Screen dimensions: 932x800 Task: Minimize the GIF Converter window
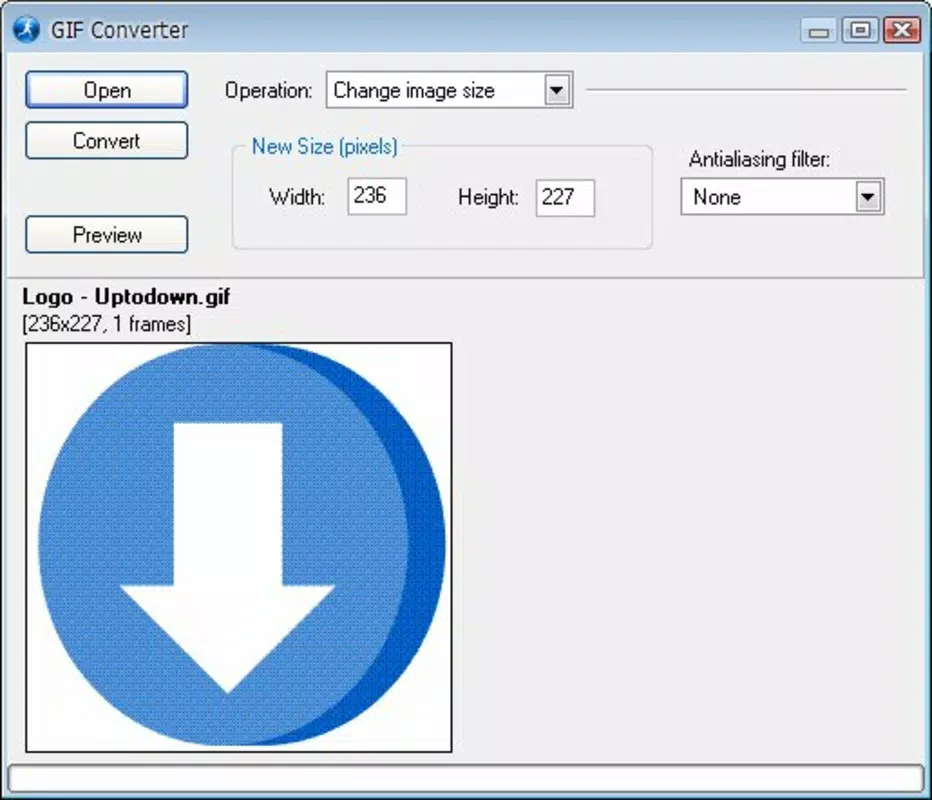pyautogui.click(x=818, y=30)
